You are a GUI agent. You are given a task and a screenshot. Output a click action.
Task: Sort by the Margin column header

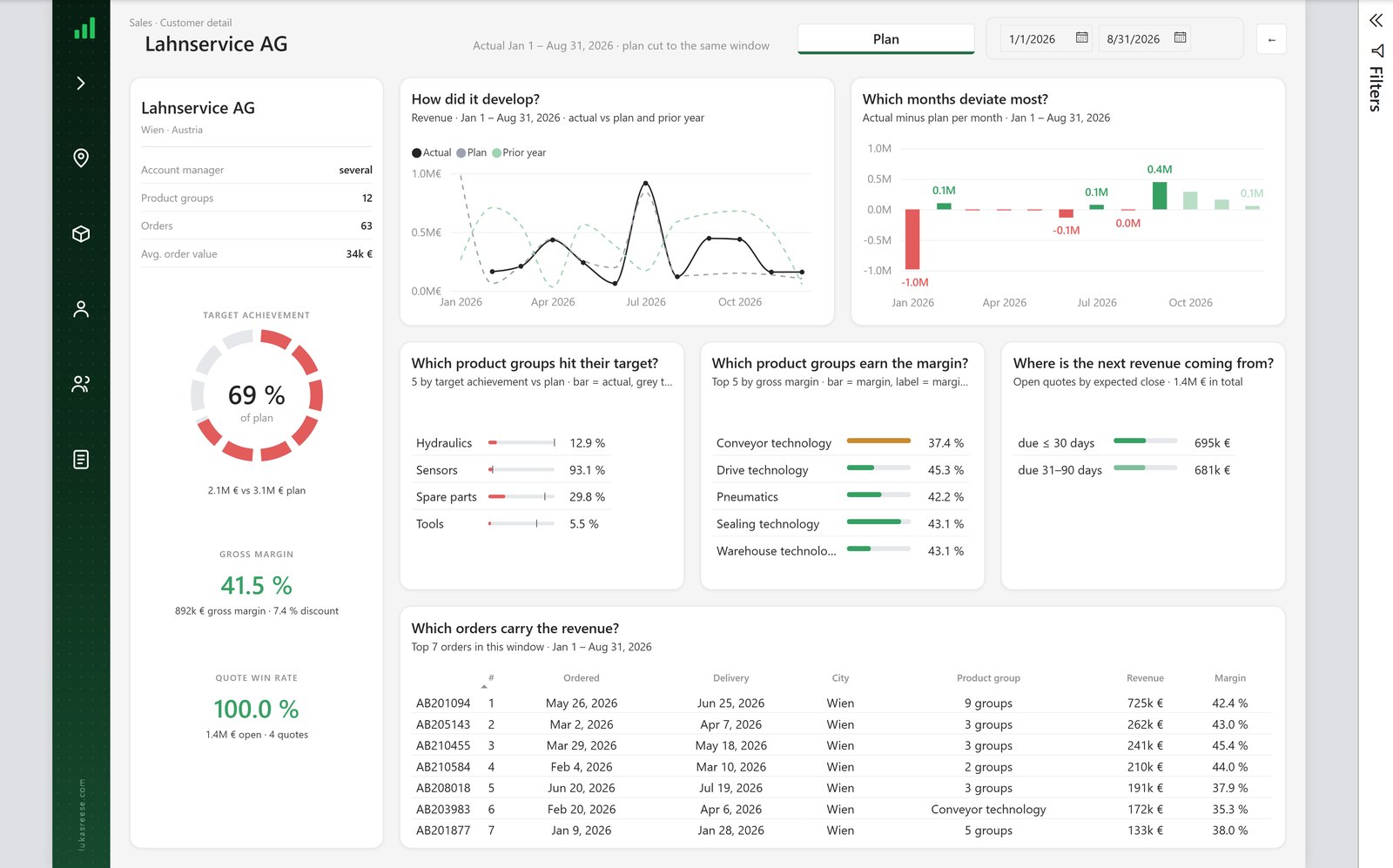click(x=1230, y=678)
